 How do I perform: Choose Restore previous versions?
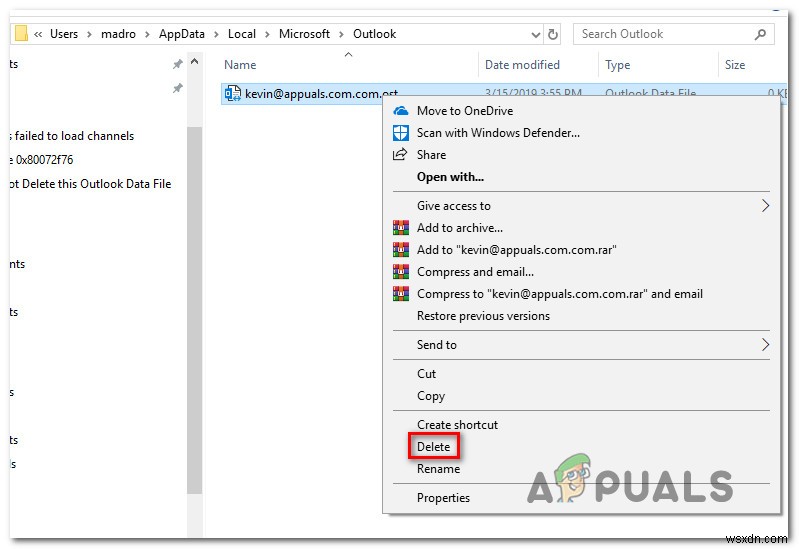coord(483,316)
